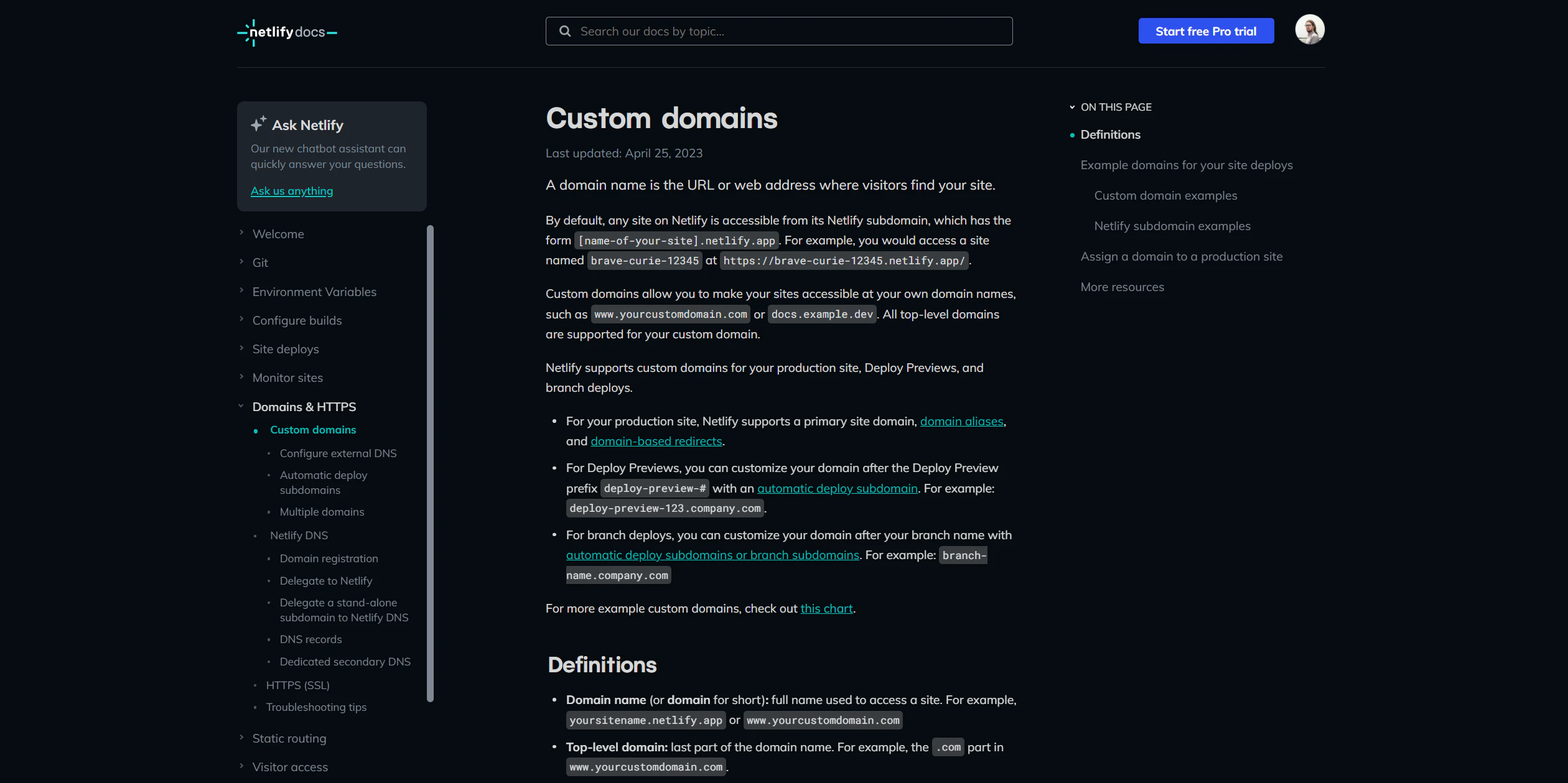
Task: Click the sidebar vertical scrollbar
Action: pyautogui.click(x=430, y=464)
